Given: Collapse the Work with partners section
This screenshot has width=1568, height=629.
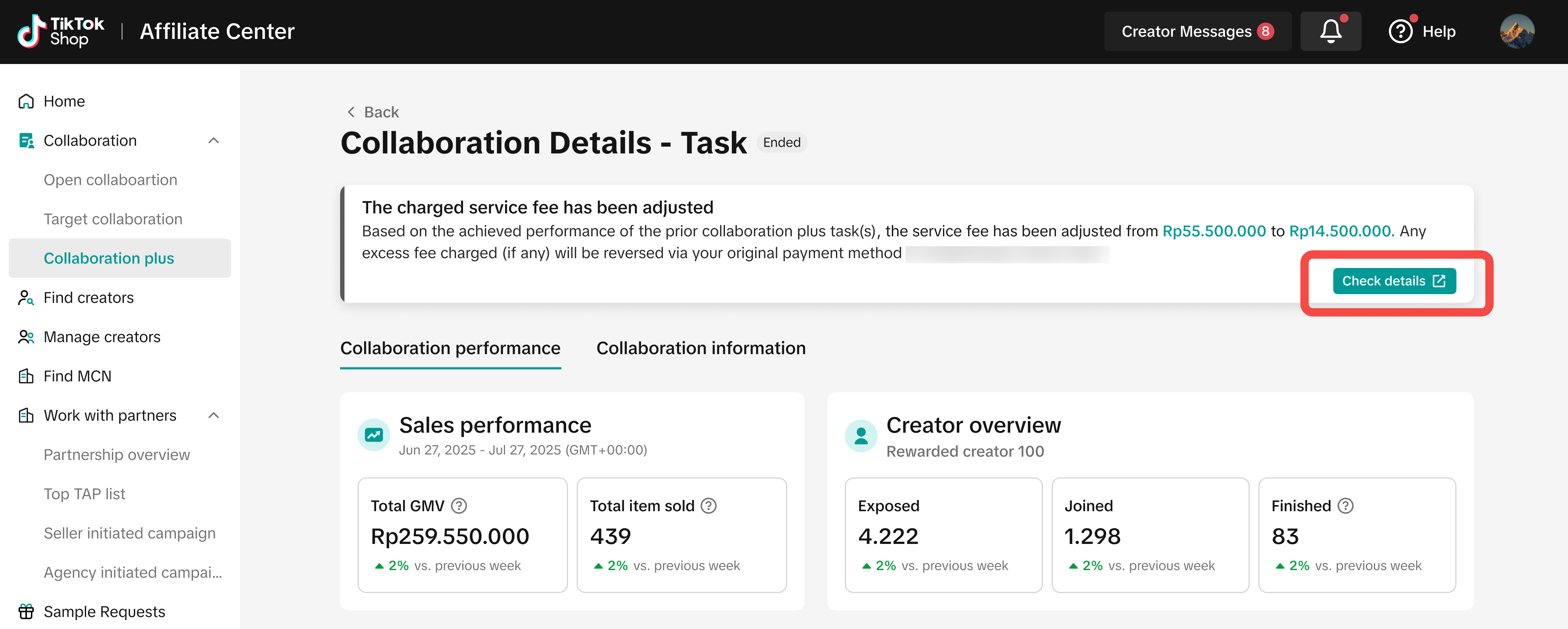Looking at the screenshot, I should 213,415.
